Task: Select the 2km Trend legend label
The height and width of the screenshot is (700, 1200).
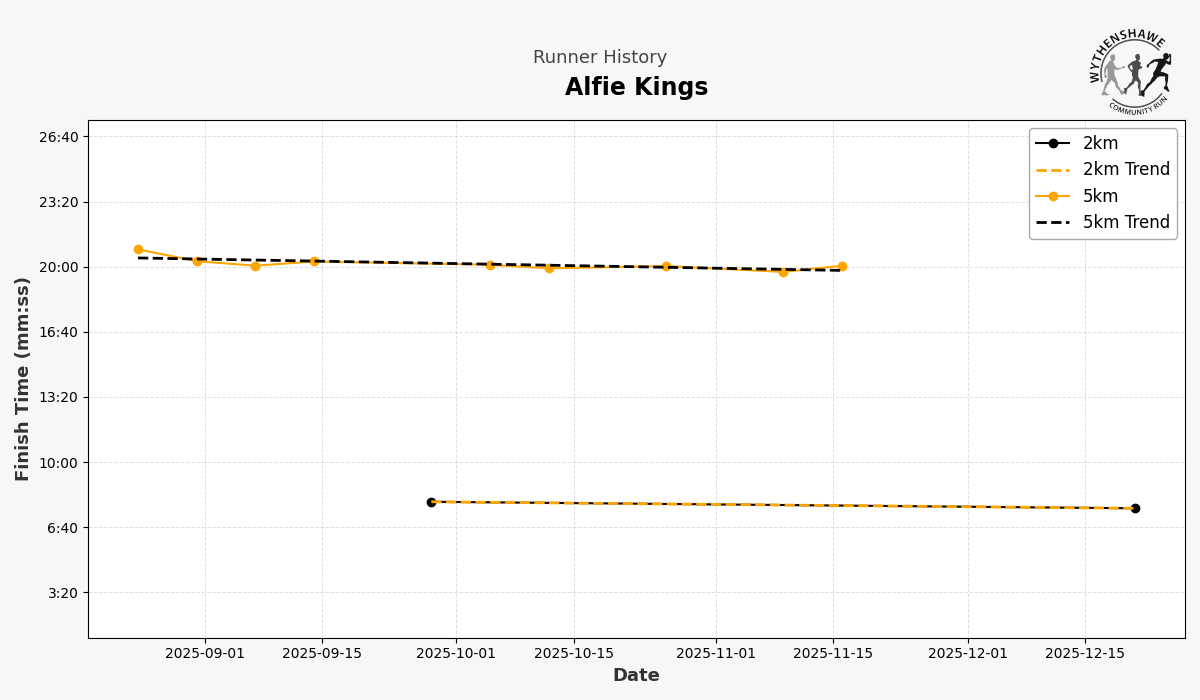Action: click(1126, 170)
